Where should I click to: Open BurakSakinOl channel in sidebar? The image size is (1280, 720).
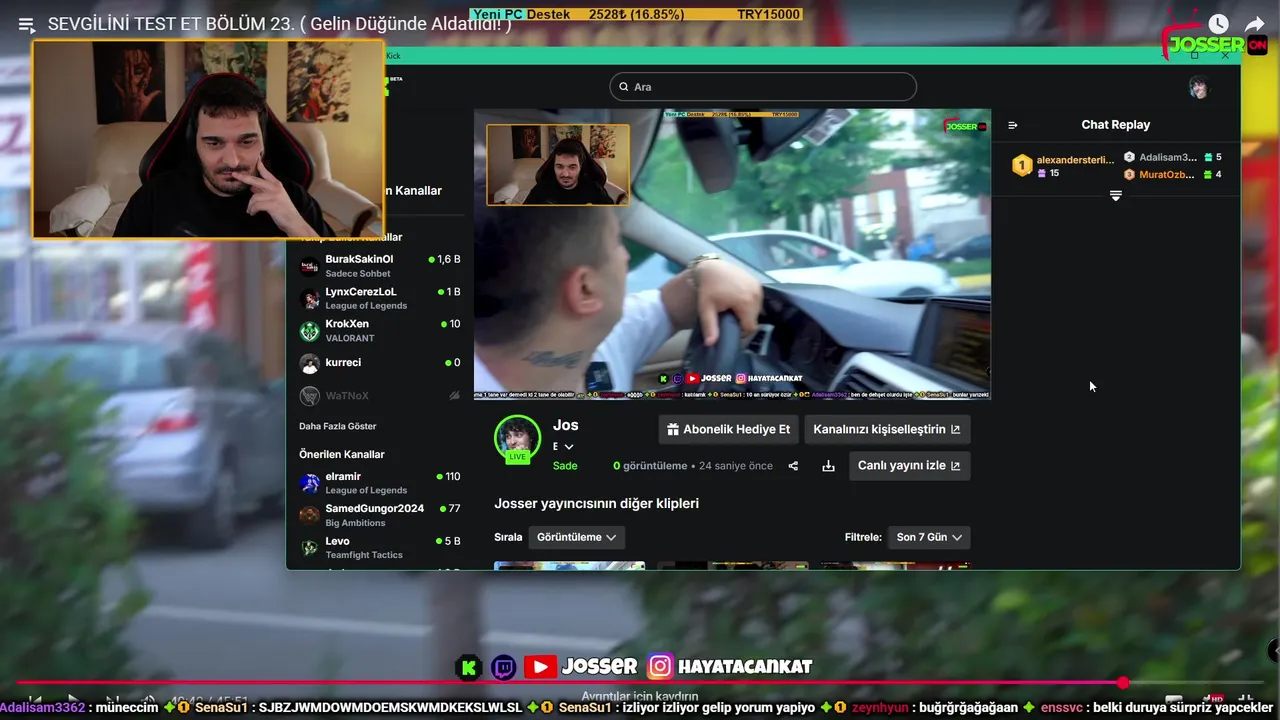380,265
